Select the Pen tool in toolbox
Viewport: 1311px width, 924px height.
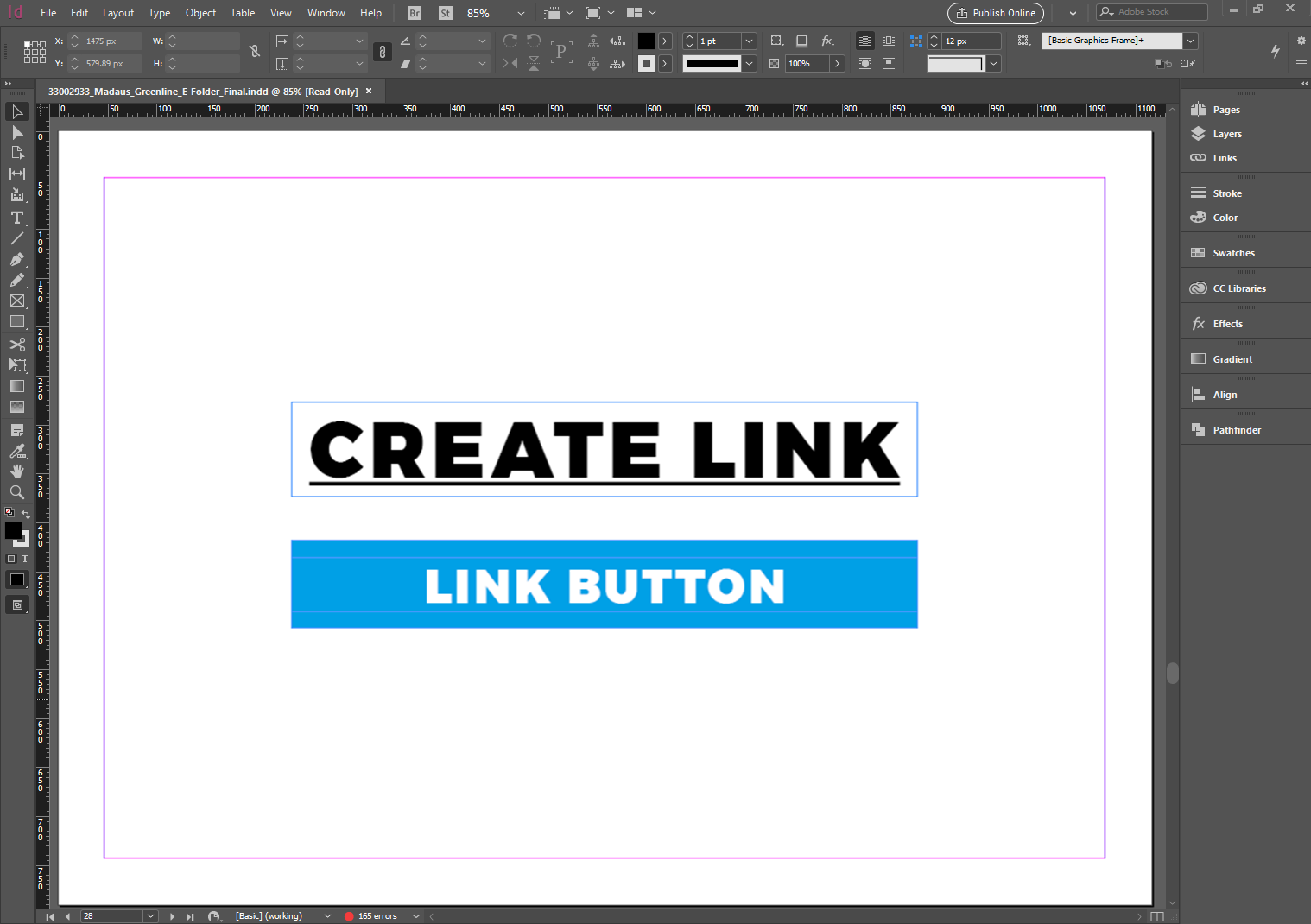coord(16,259)
